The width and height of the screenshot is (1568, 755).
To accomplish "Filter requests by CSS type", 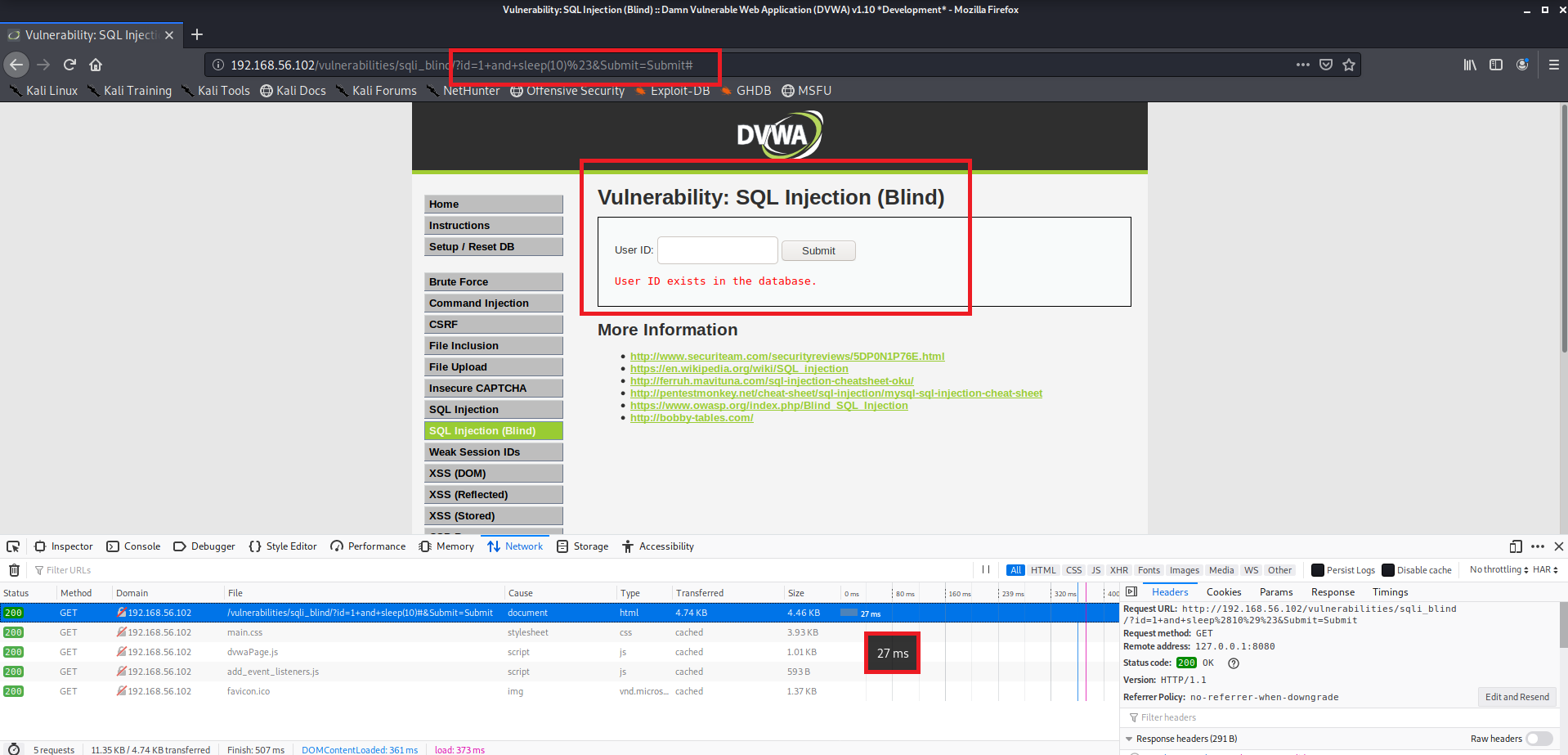I will [x=1074, y=570].
